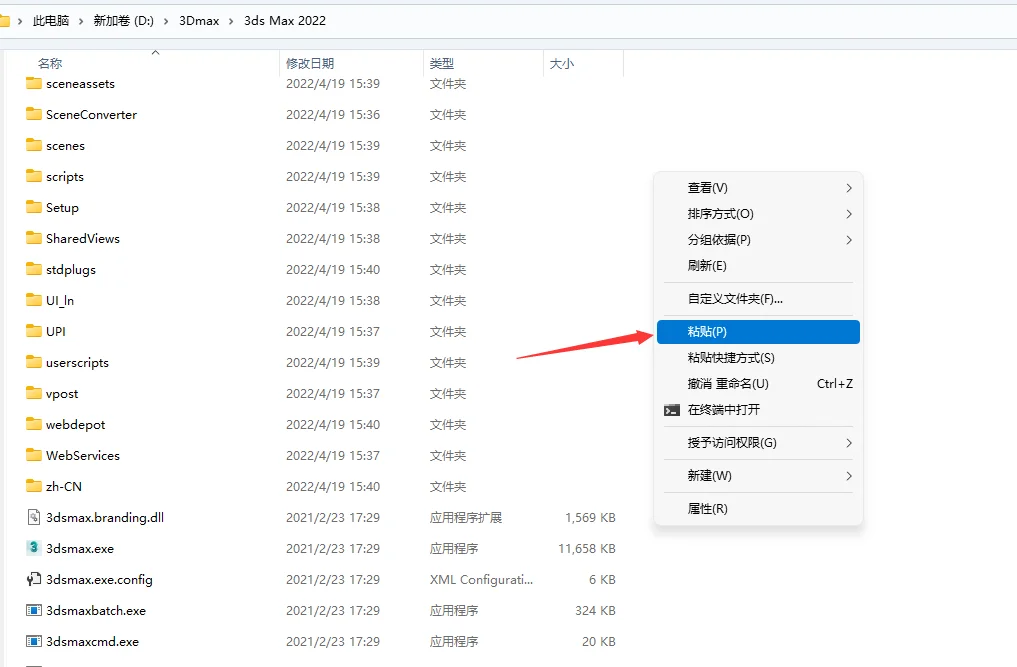This screenshot has height=667, width=1017.
Task: Sort by 修改日期 column header
Action: 310,64
